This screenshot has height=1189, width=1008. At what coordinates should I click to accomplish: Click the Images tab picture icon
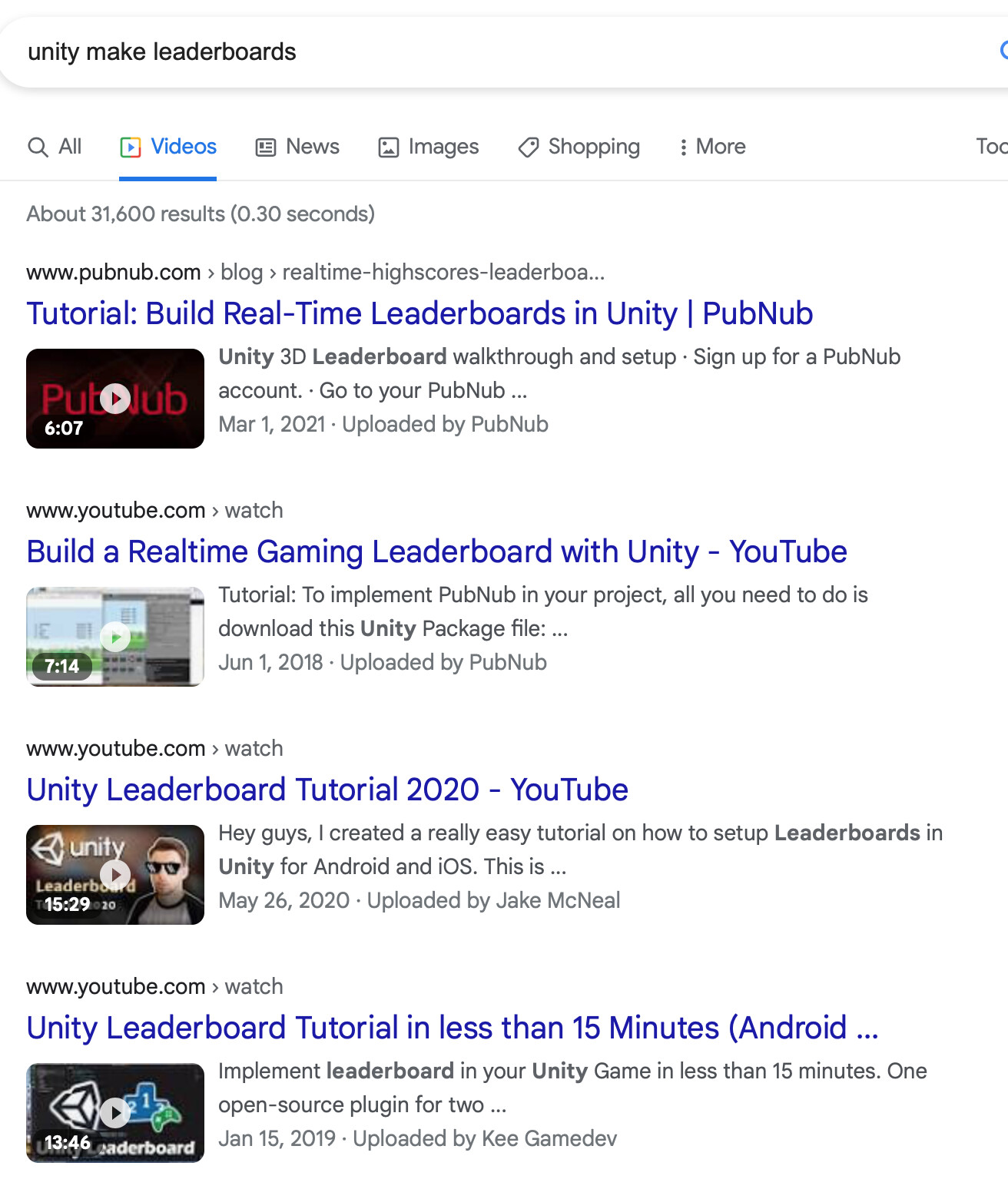click(389, 147)
